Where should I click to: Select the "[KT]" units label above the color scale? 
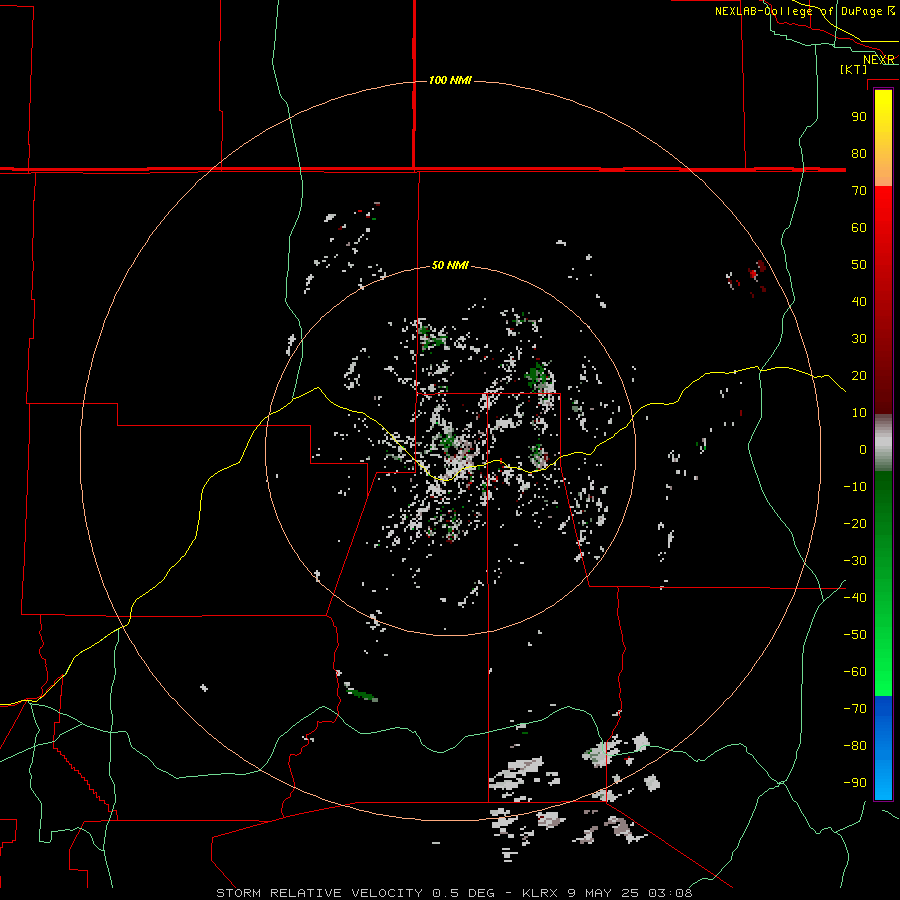point(854,69)
